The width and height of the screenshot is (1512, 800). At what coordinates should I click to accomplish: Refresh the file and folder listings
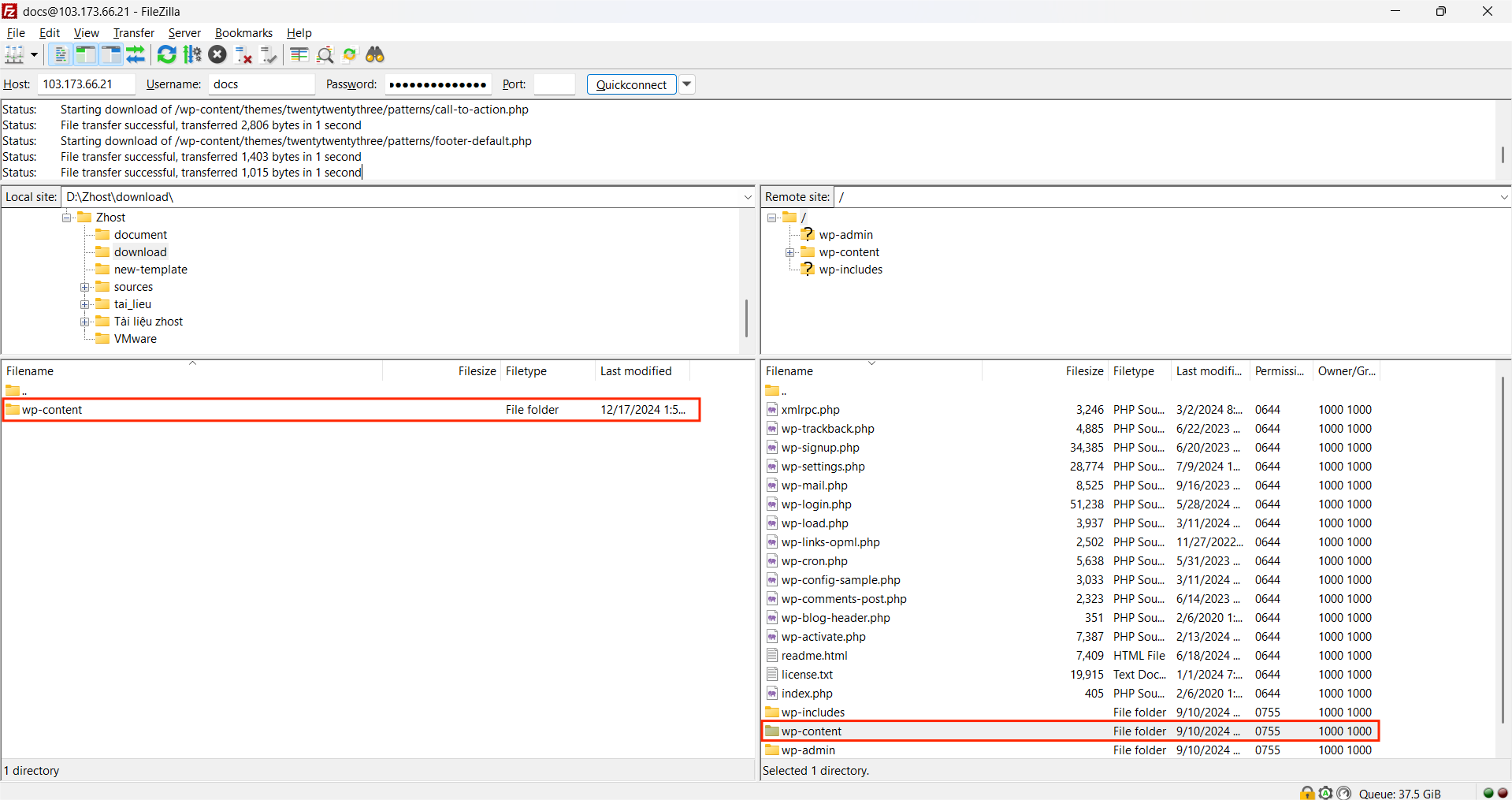(166, 54)
